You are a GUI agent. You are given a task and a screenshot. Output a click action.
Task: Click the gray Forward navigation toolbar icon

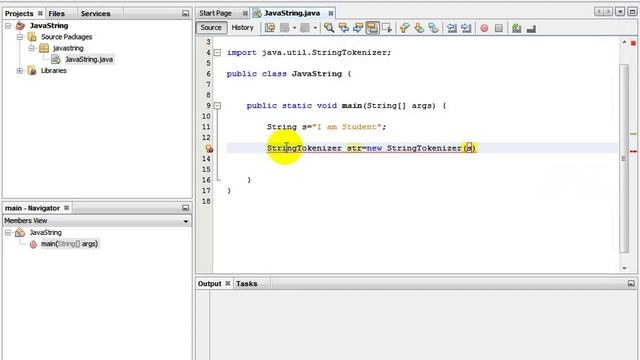click(305, 28)
